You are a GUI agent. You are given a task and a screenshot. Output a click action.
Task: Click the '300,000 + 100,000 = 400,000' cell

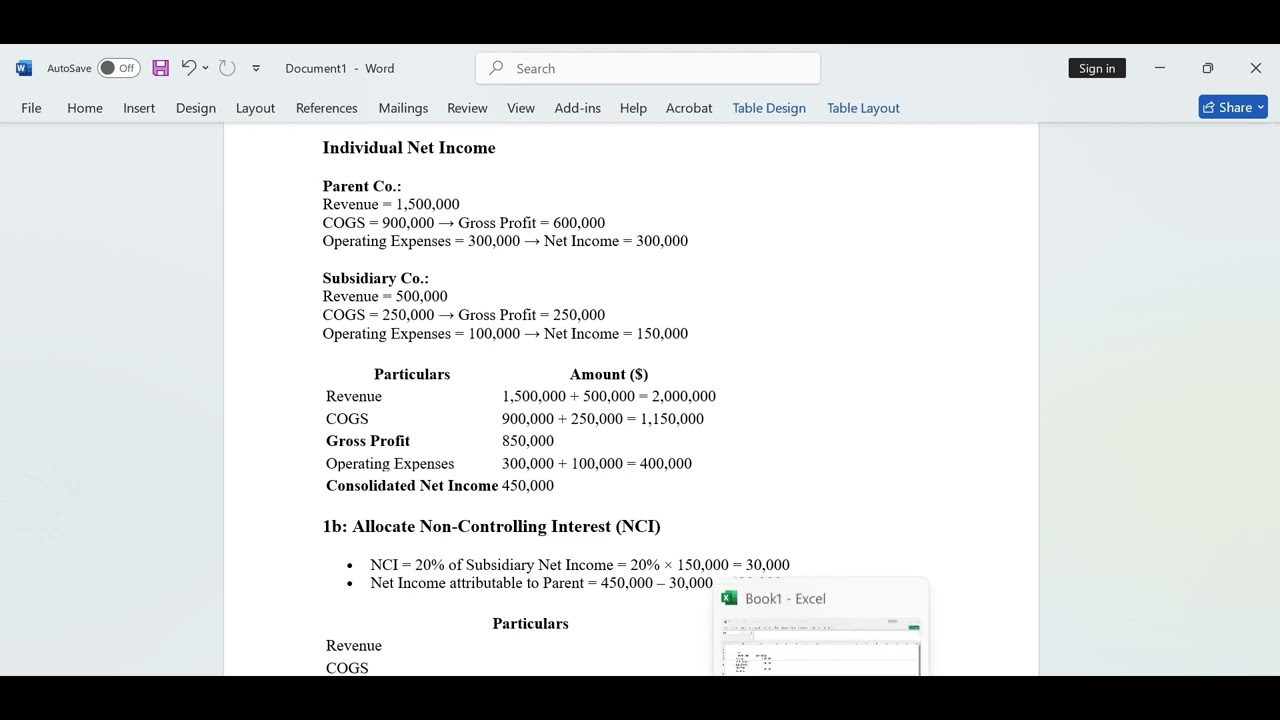click(597, 464)
